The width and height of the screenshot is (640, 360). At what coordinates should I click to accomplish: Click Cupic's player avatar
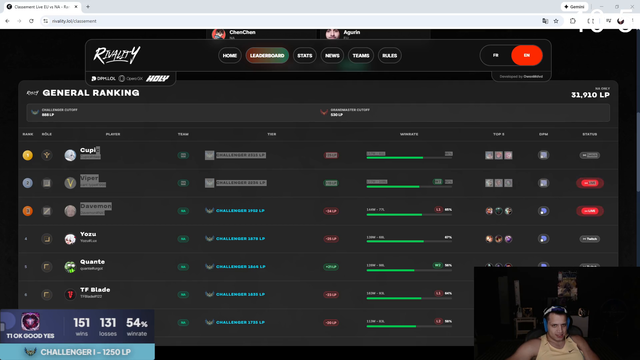coord(70,155)
